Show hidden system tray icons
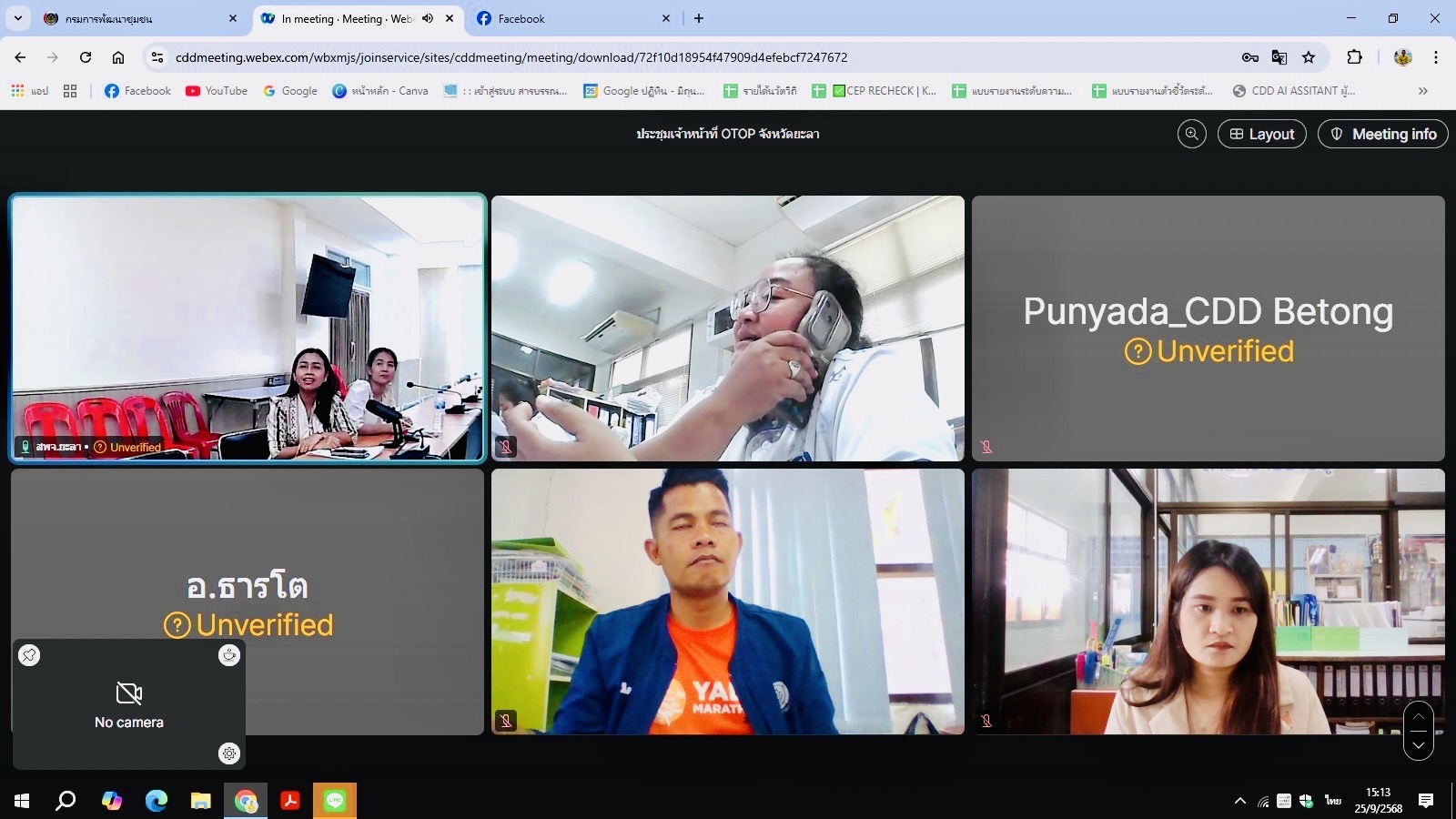Image resolution: width=1456 pixels, height=819 pixels. [1239, 801]
